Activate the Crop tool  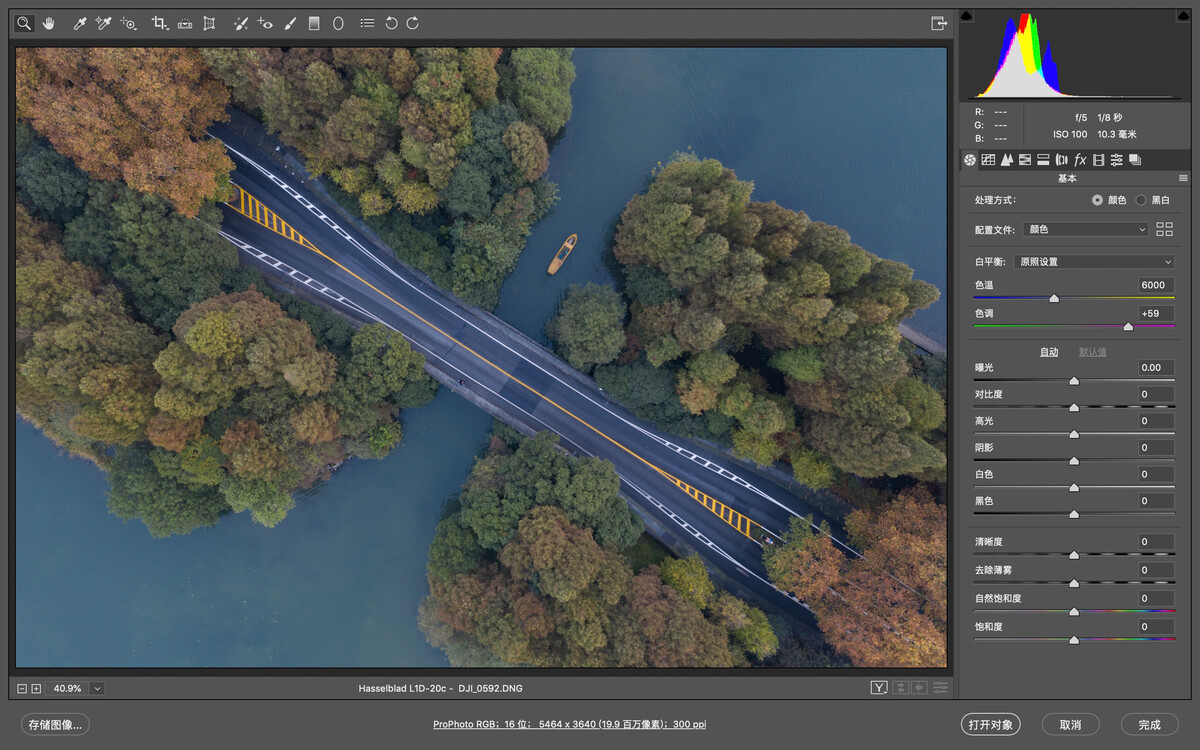click(160, 22)
